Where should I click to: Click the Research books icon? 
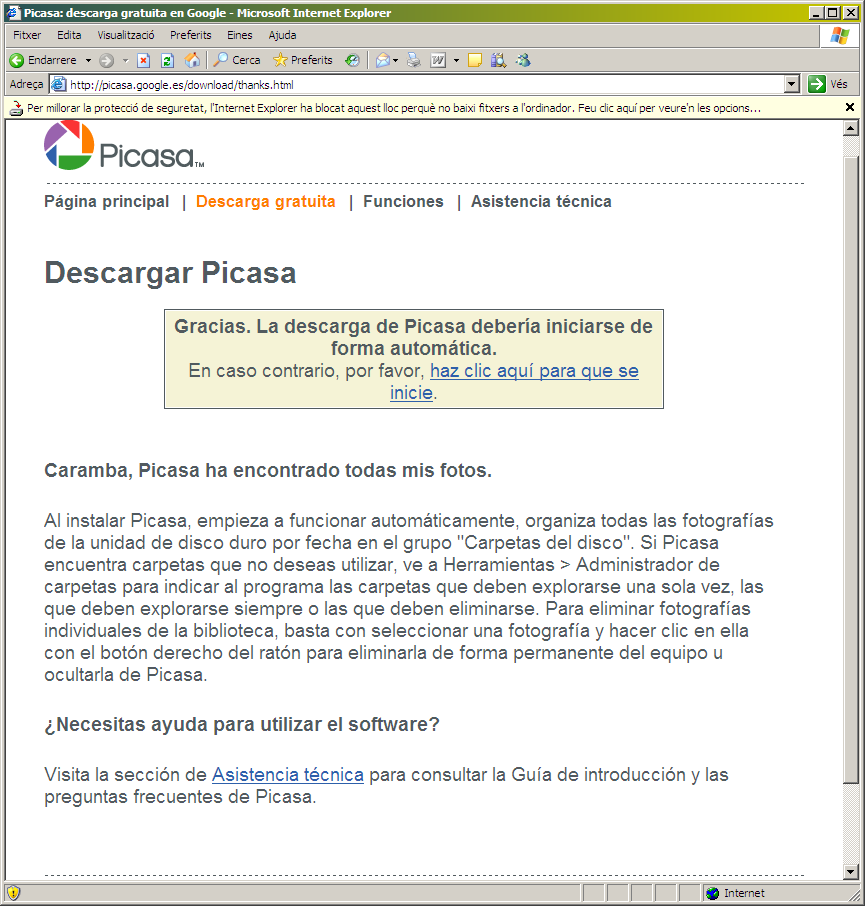click(498, 60)
